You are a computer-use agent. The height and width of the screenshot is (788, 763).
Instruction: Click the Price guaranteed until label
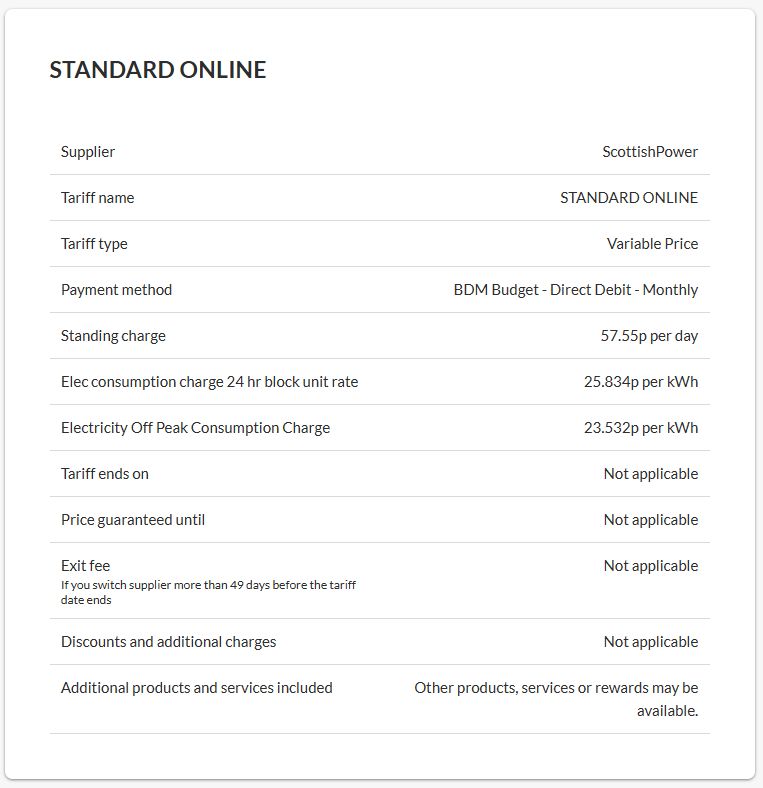[133, 520]
